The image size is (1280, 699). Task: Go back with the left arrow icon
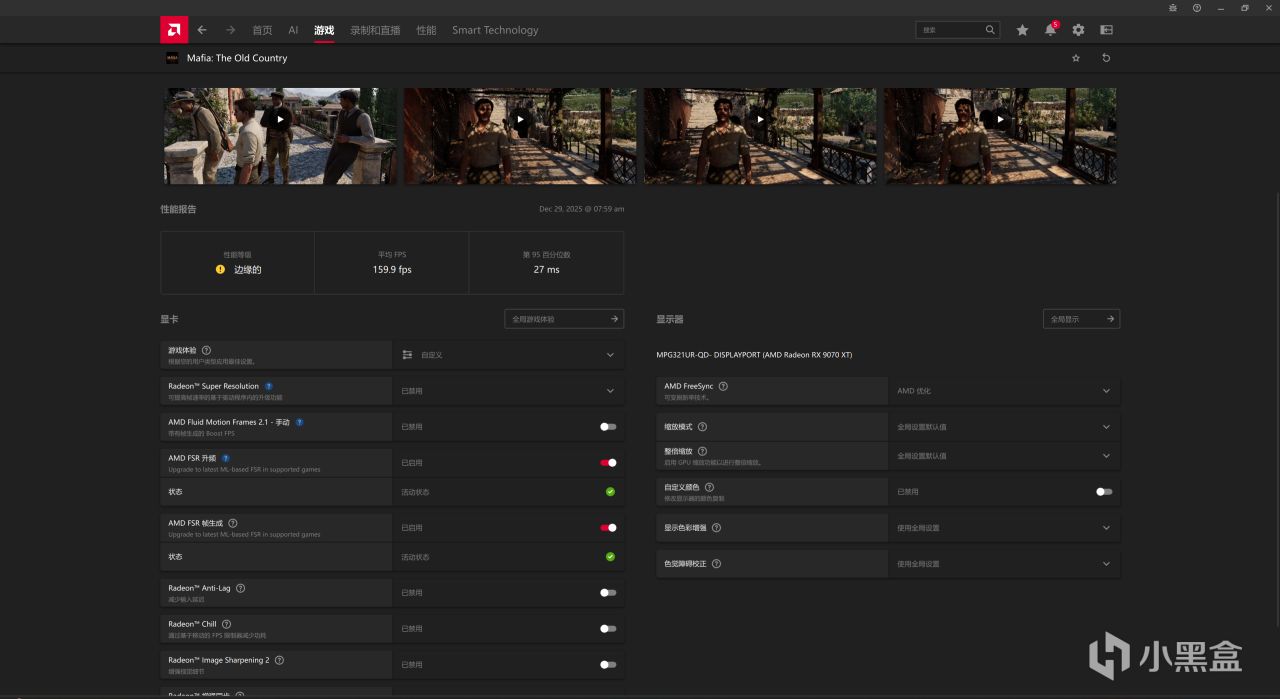coord(202,30)
